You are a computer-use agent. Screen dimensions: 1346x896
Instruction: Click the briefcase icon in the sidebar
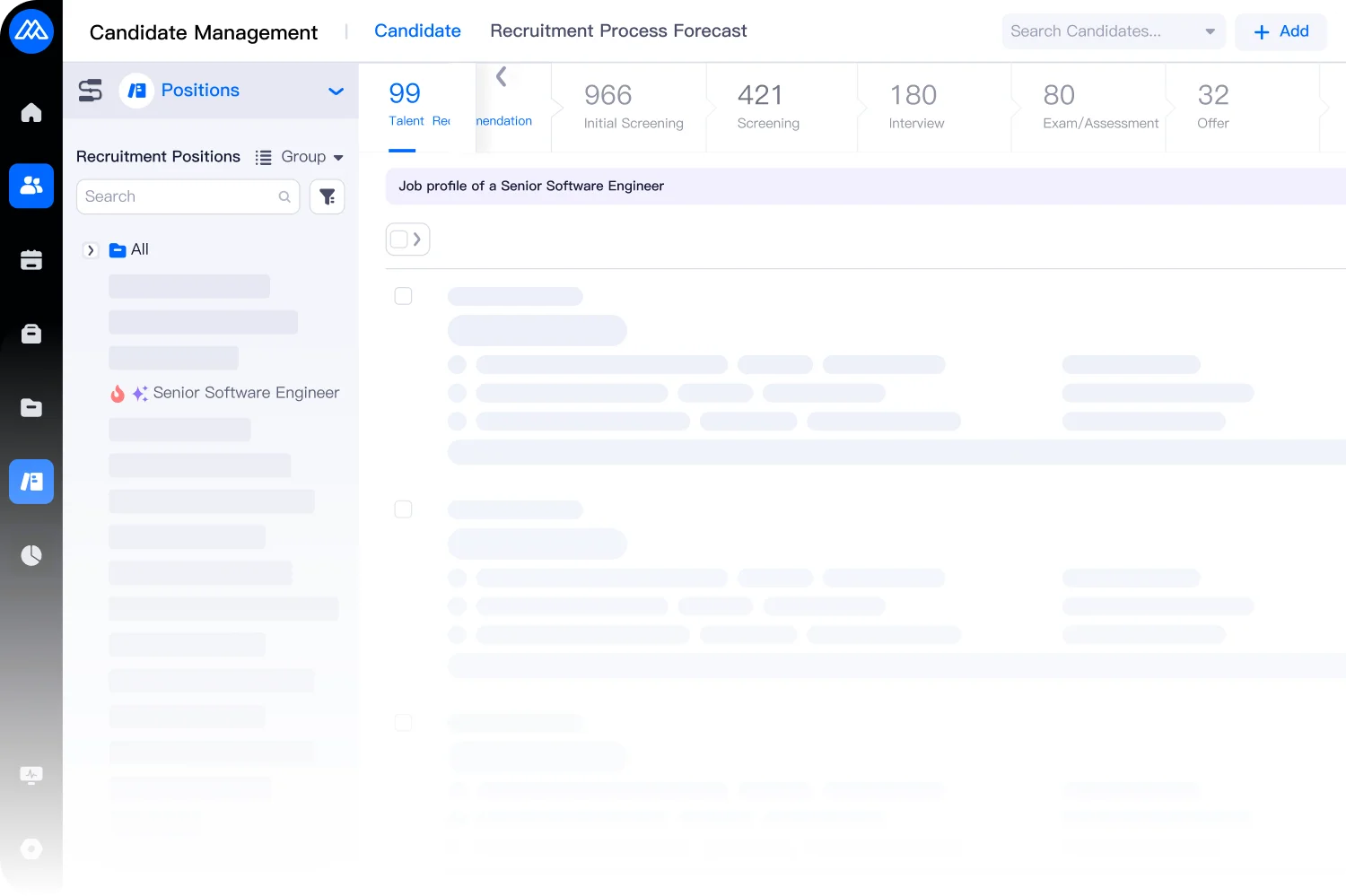tap(31, 334)
